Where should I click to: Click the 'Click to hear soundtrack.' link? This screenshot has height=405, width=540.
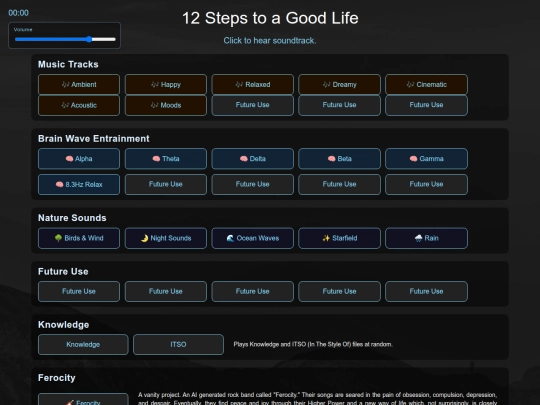coord(270,41)
